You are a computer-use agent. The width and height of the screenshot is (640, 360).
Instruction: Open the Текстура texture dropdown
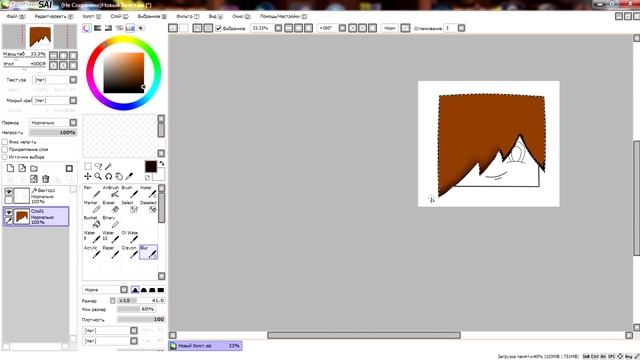click(73, 80)
